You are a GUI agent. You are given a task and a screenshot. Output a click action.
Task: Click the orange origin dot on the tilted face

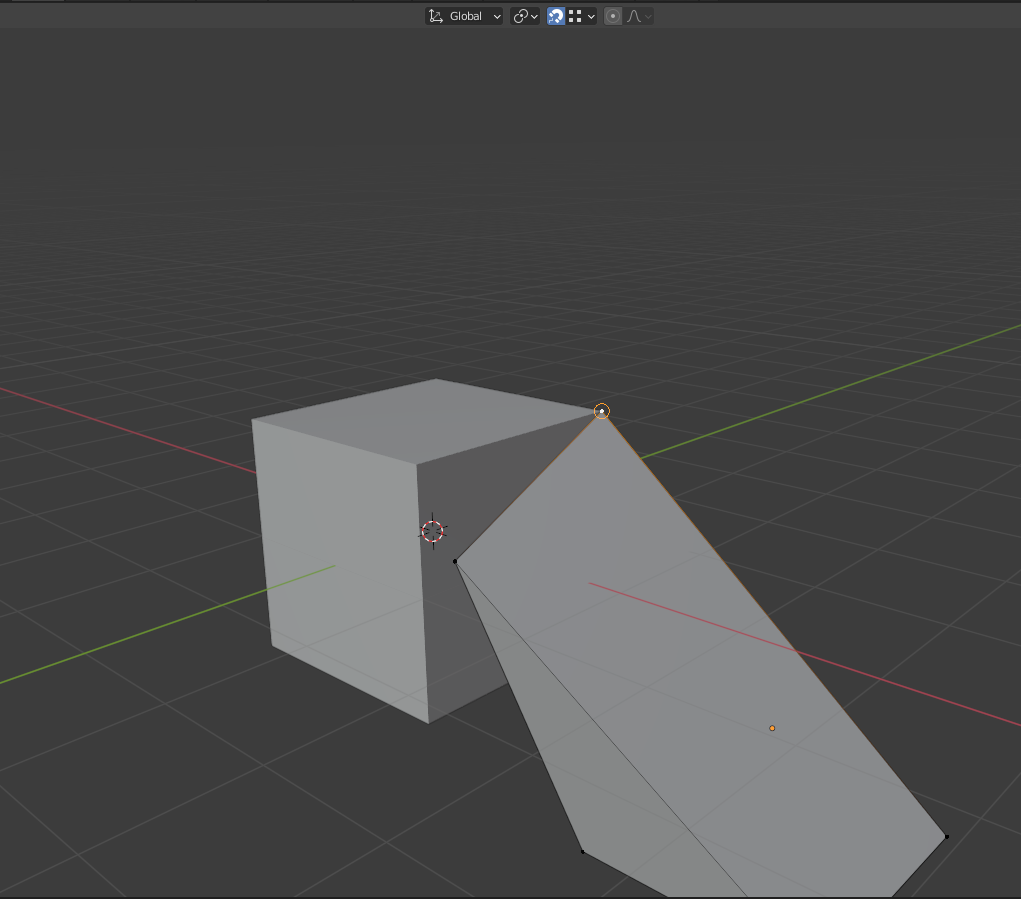coord(772,728)
